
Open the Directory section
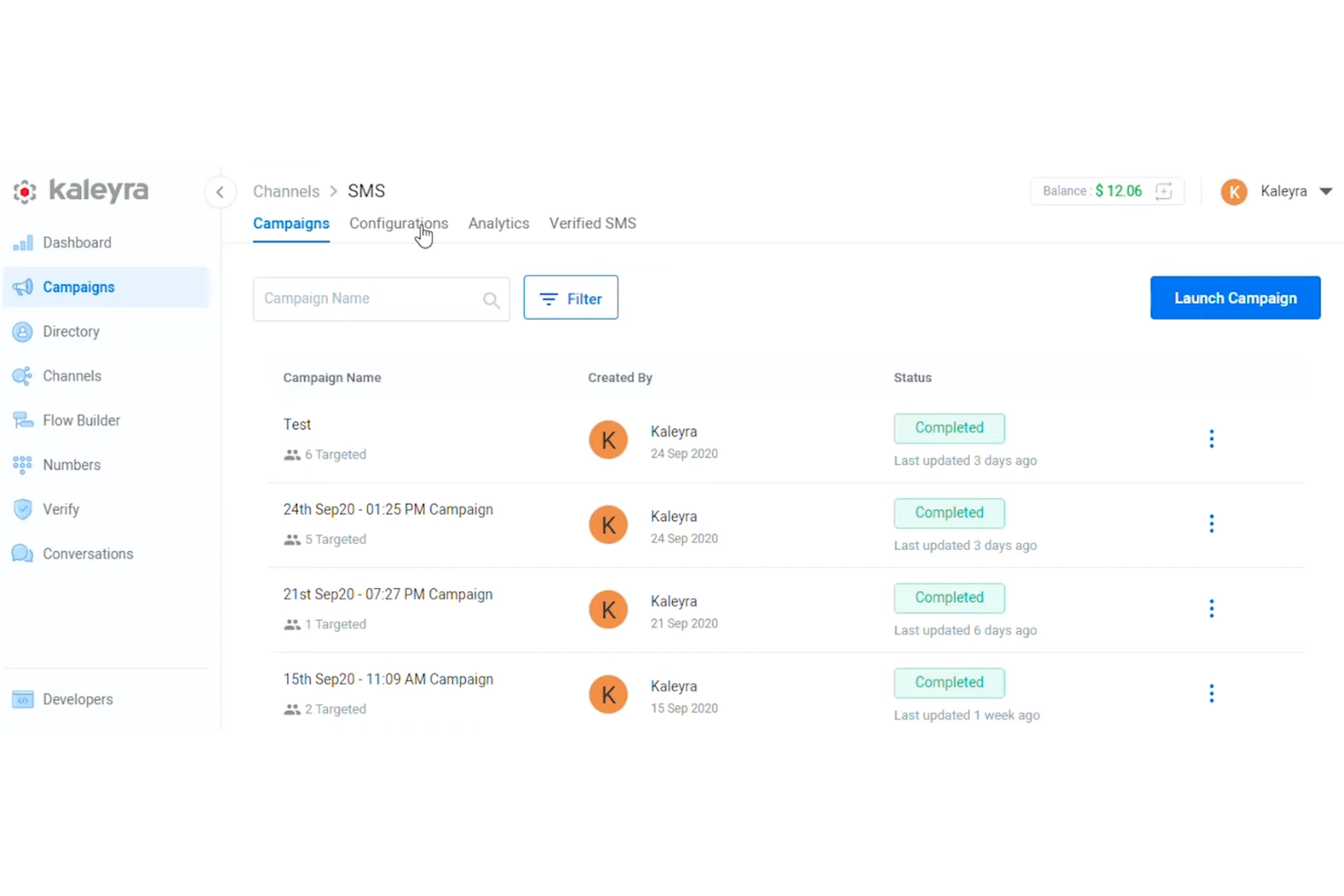click(x=71, y=331)
